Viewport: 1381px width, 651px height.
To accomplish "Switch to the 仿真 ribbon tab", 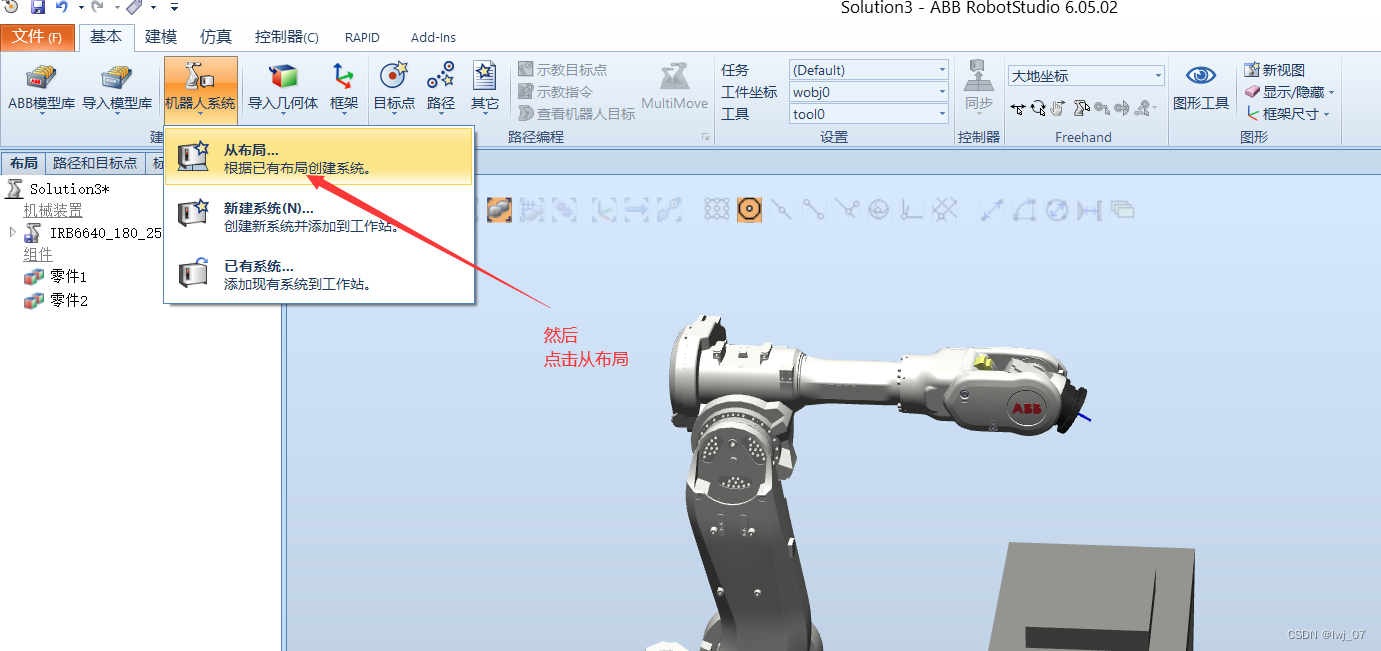I will click(216, 37).
